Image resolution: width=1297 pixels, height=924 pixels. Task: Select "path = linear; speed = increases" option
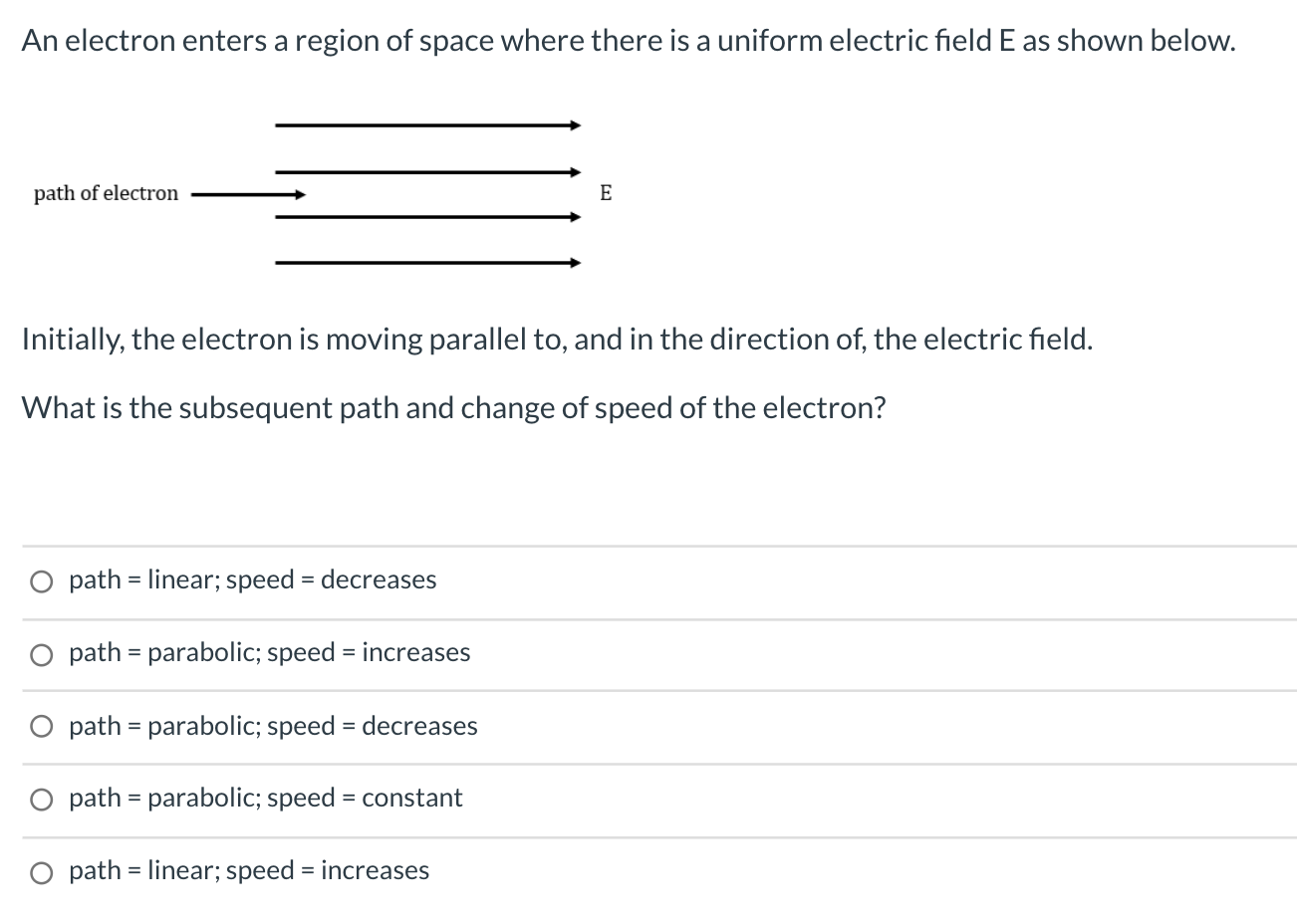click(x=248, y=870)
